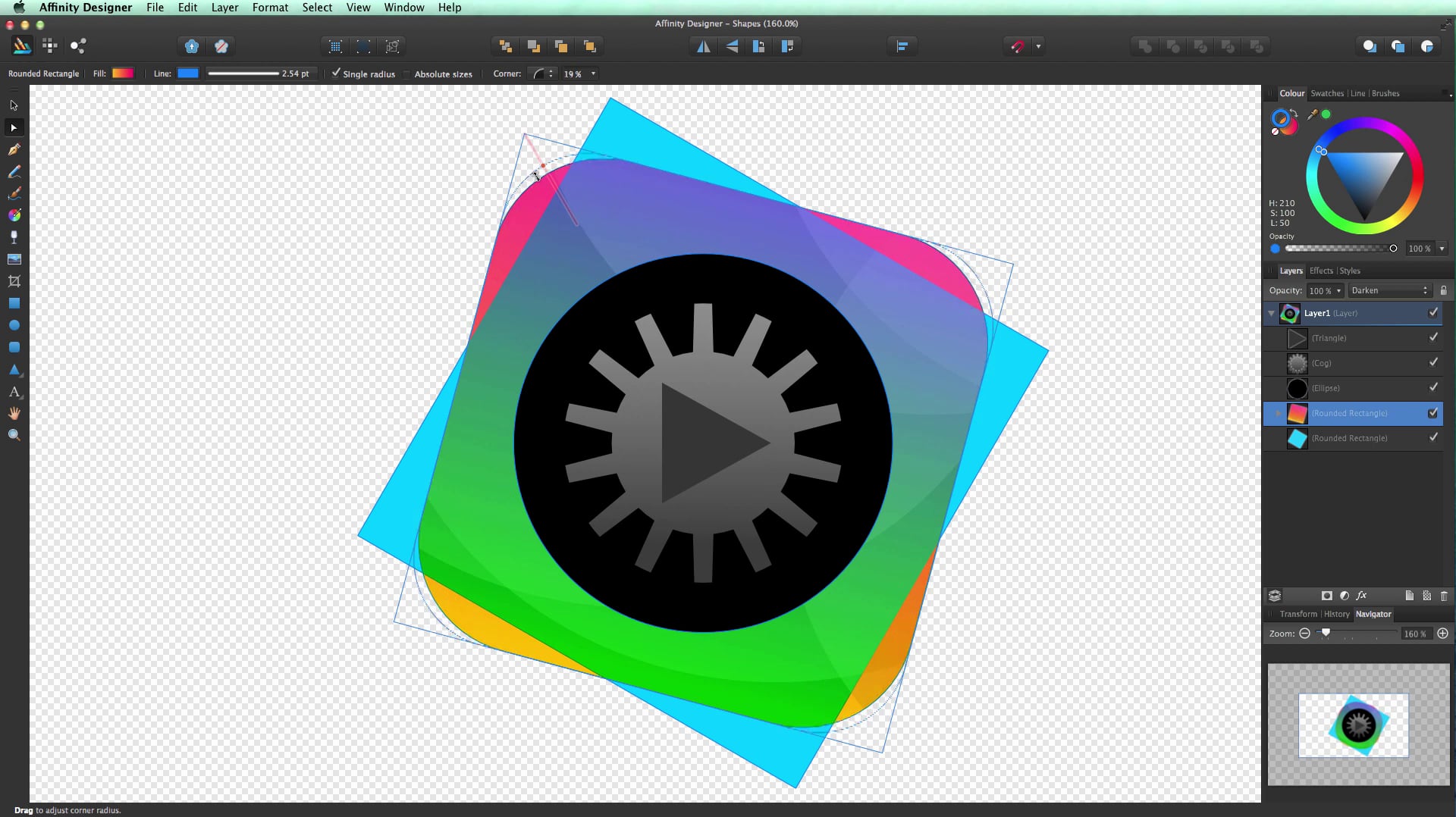Activate the Zoom tool
Screen dimensions: 1456x817
[x=14, y=434]
